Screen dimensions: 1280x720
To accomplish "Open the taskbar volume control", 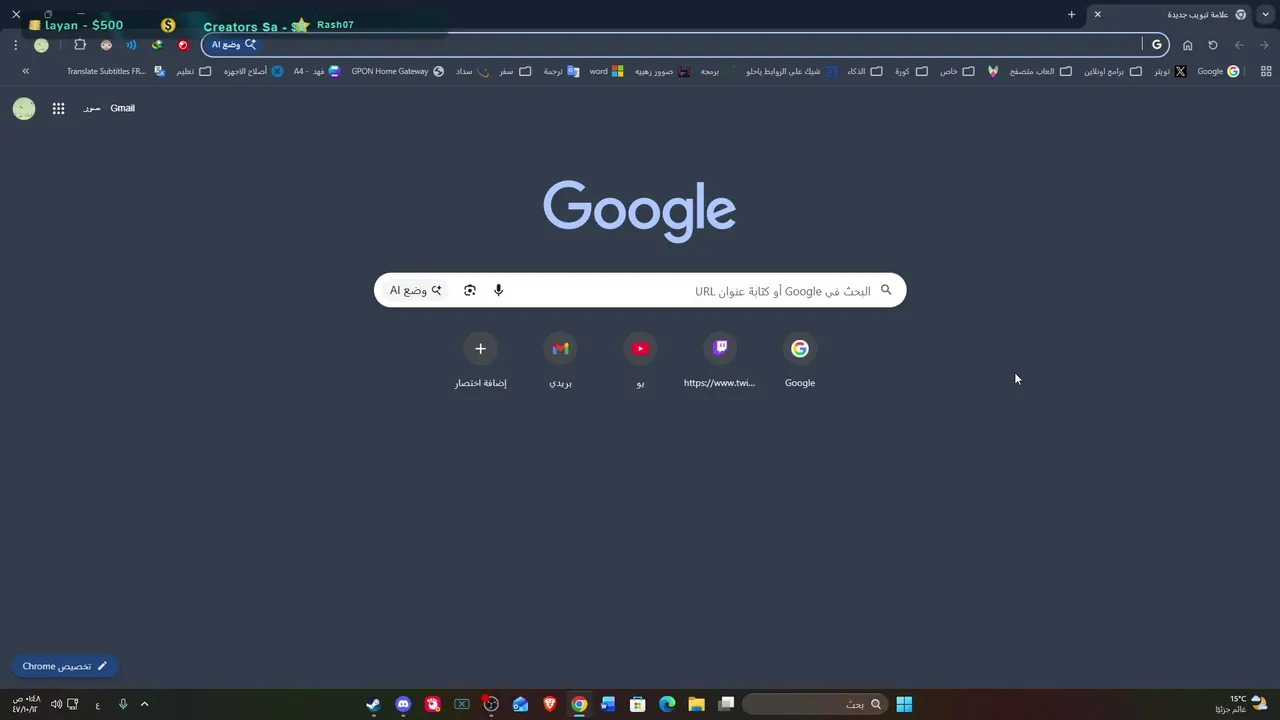I will coord(56,704).
